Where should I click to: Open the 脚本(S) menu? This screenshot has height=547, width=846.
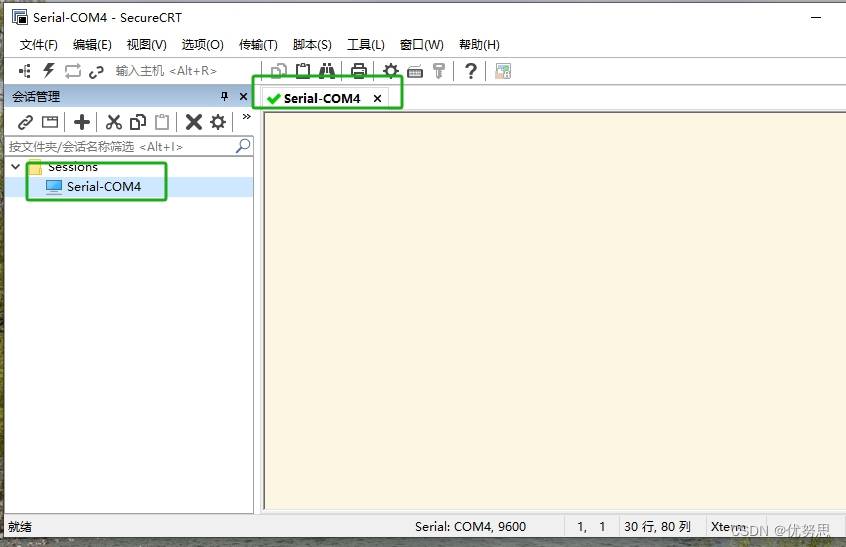312,45
